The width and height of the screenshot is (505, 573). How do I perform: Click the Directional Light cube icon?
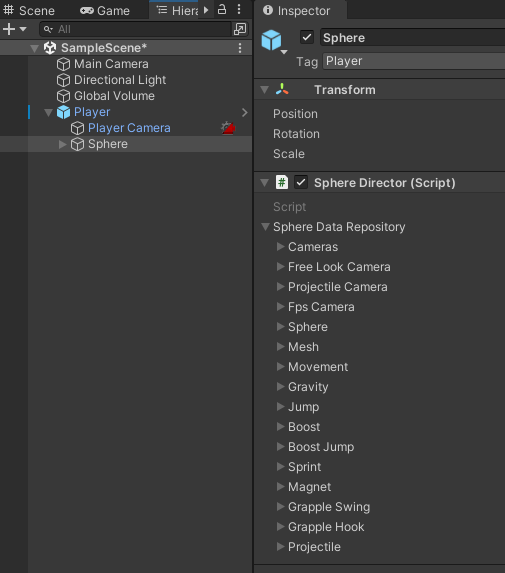click(x=63, y=80)
